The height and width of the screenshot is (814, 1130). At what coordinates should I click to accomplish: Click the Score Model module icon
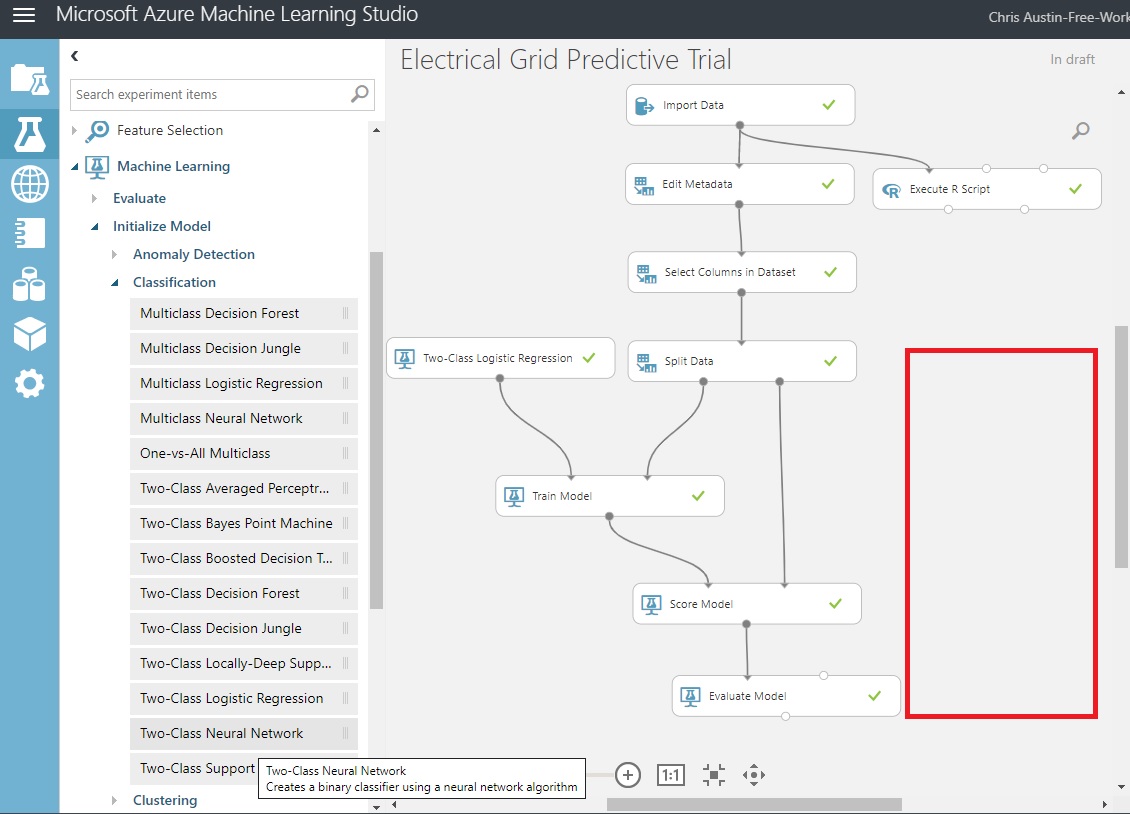pyautogui.click(x=651, y=604)
